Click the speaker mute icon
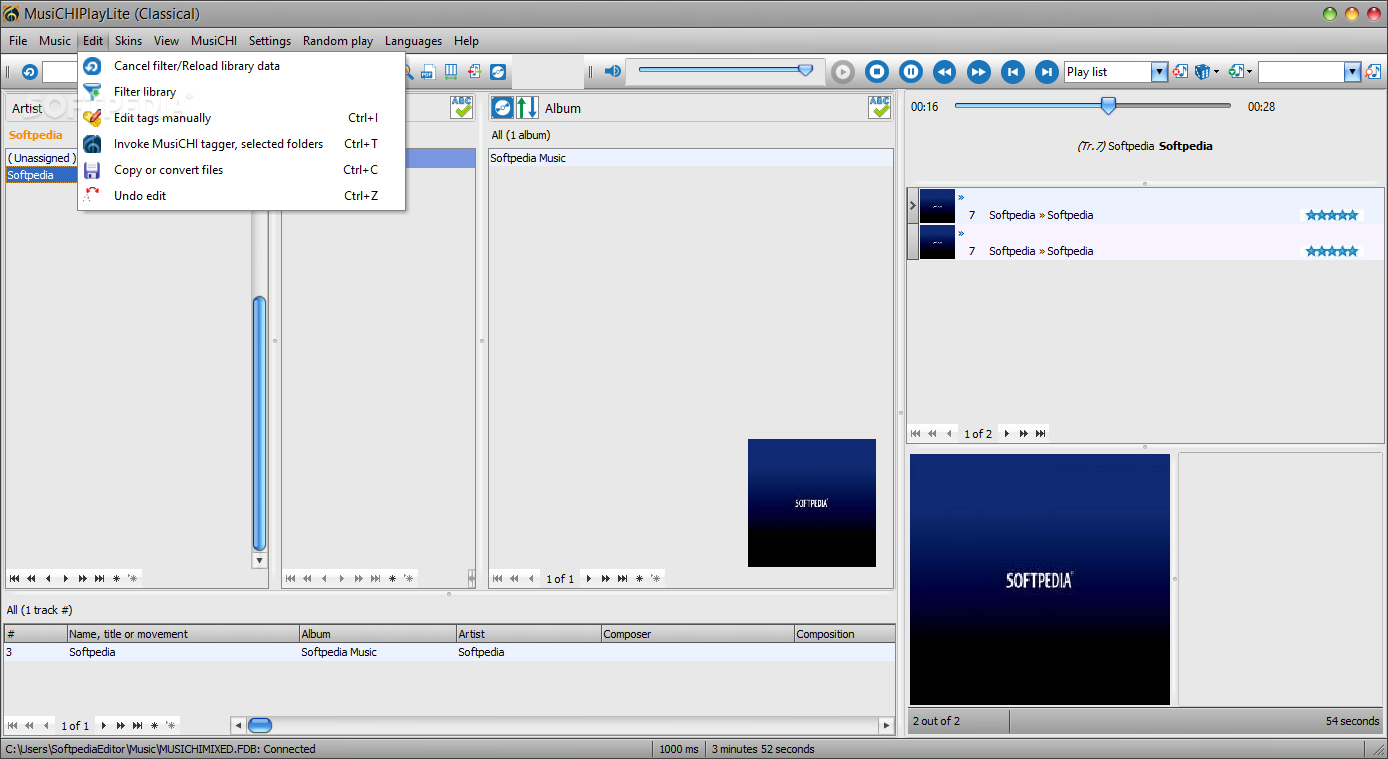The width and height of the screenshot is (1388, 759). 612,71
